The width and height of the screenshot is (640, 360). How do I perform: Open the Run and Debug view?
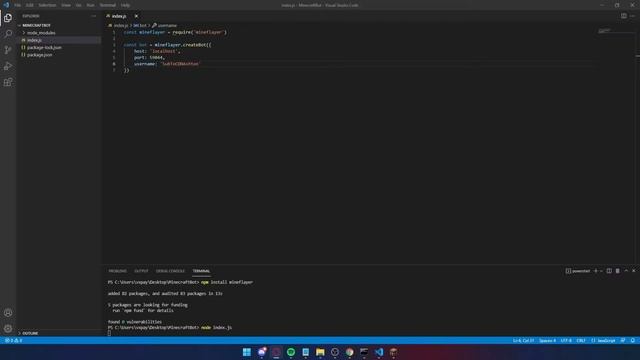tap(8, 66)
